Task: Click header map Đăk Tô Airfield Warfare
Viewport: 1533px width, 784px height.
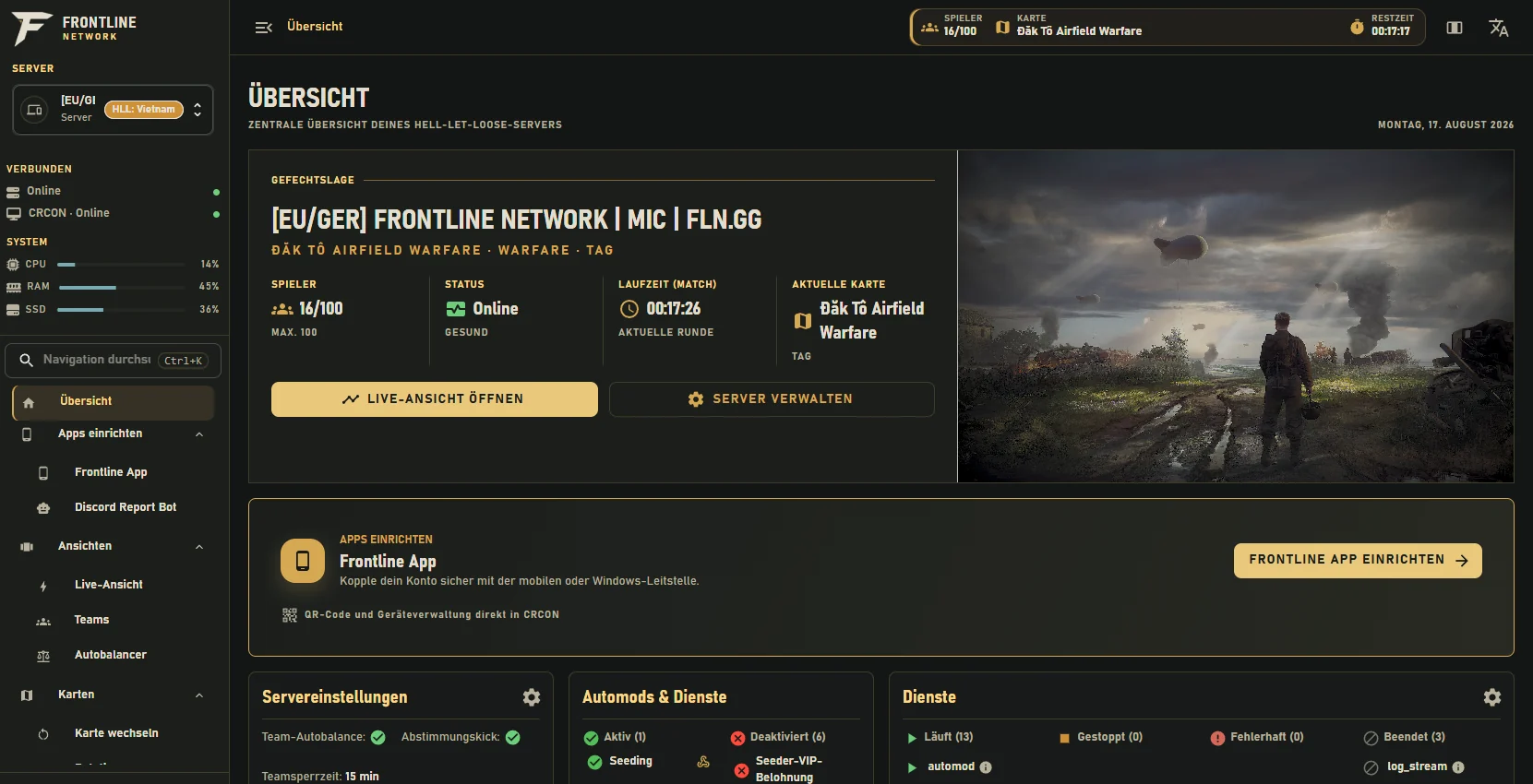Action: (x=1079, y=31)
